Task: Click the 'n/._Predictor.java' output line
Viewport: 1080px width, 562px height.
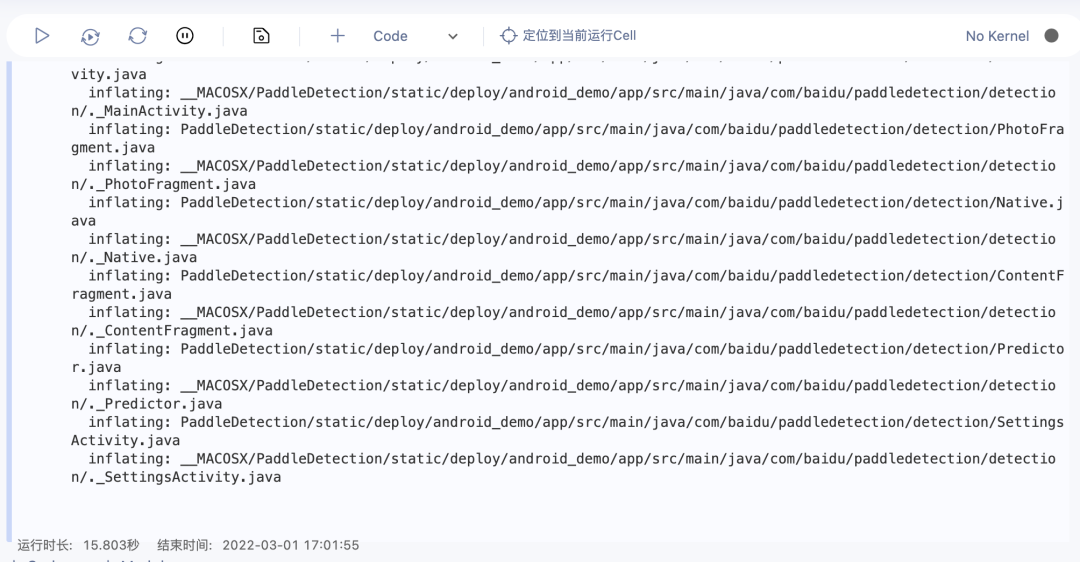Action: [147, 404]
